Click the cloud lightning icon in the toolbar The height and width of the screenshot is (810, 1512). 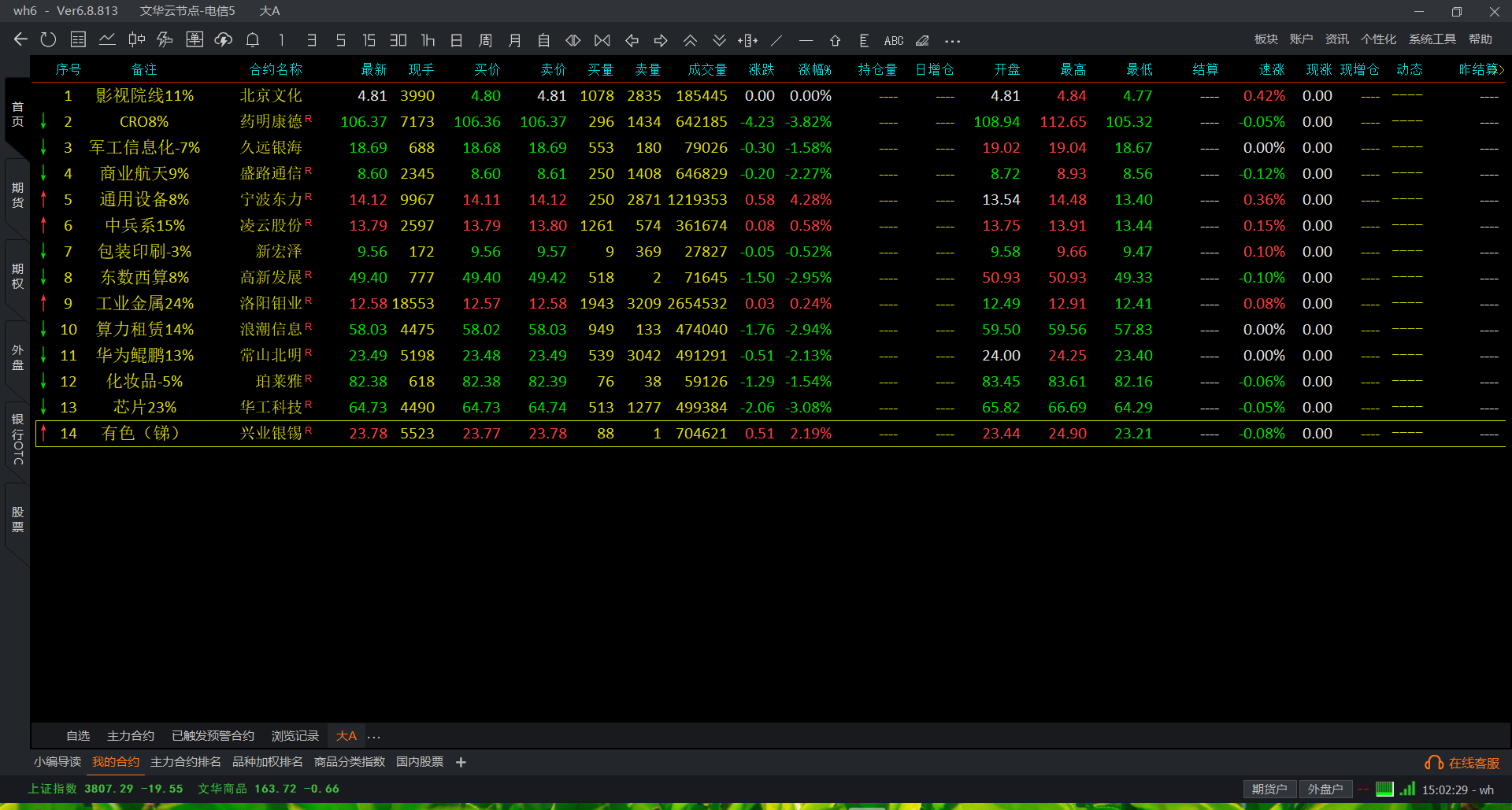pyautogui.click(x=224, y=39)
